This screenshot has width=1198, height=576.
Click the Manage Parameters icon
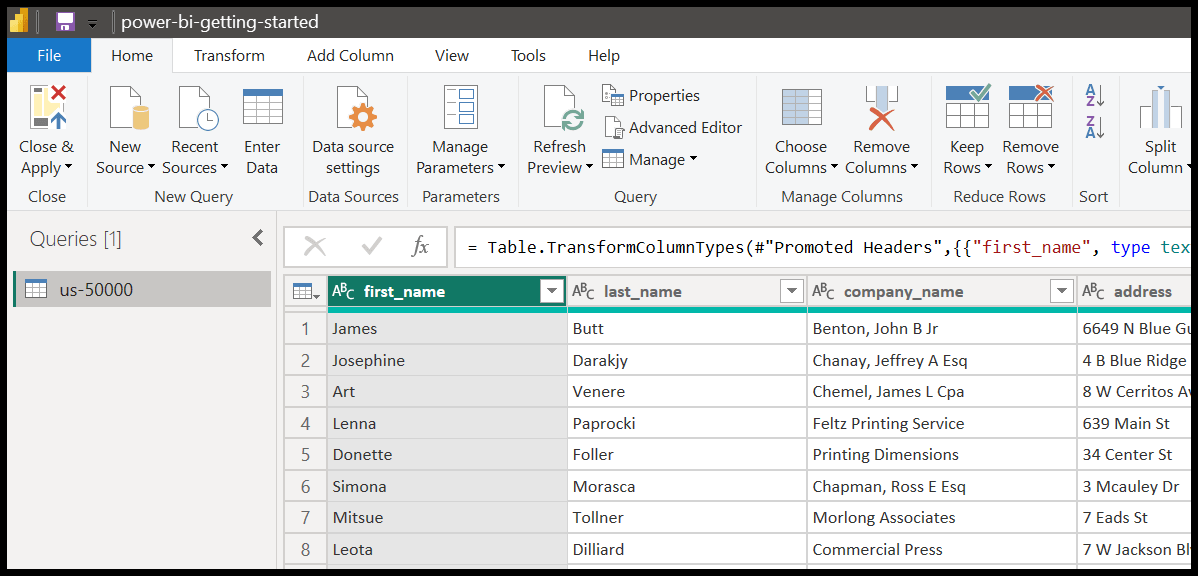point(460,107)
